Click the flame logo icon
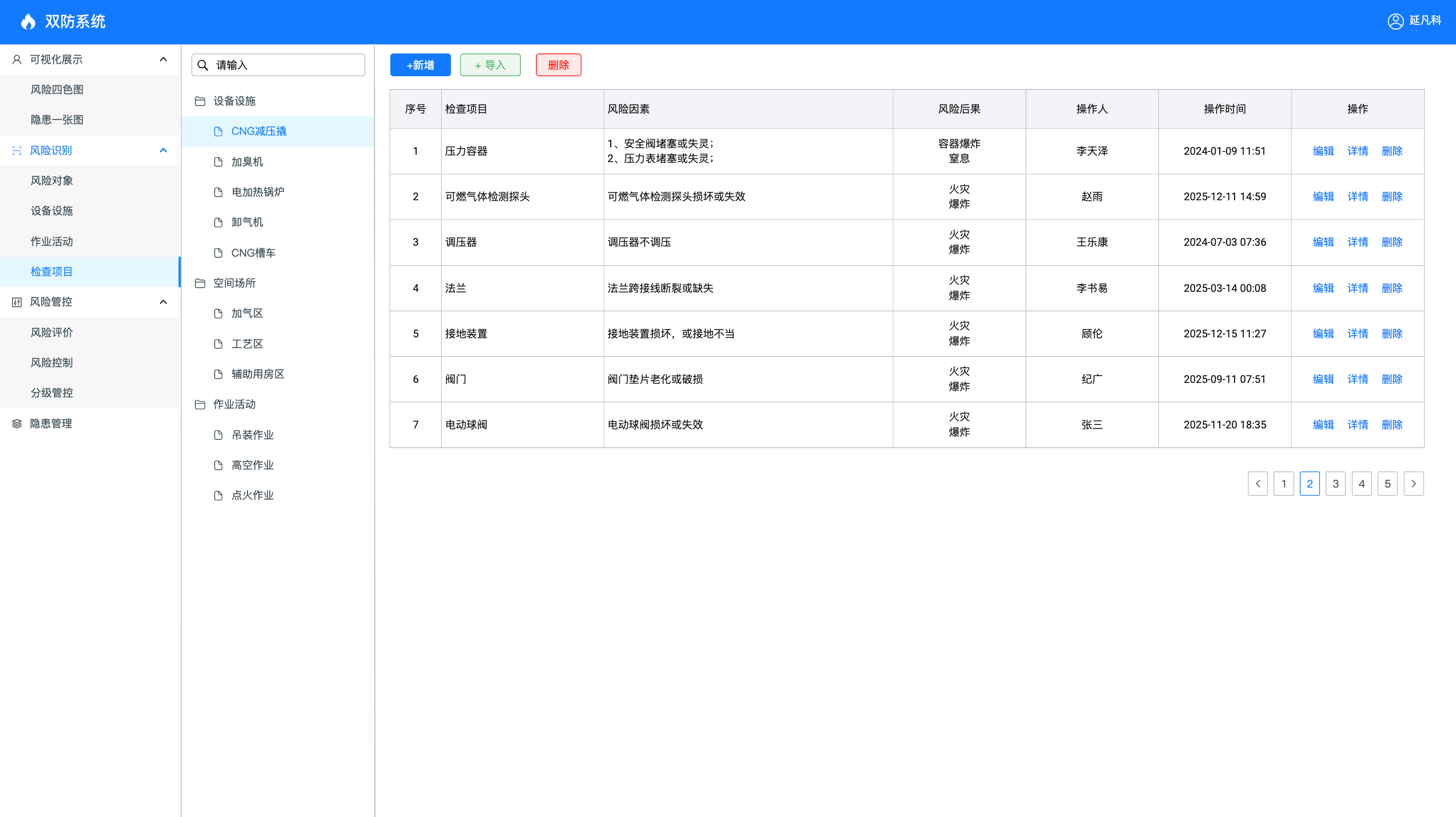Image resolution: width=1456 pixels, height=817 pixels. [x=28, y=22]
